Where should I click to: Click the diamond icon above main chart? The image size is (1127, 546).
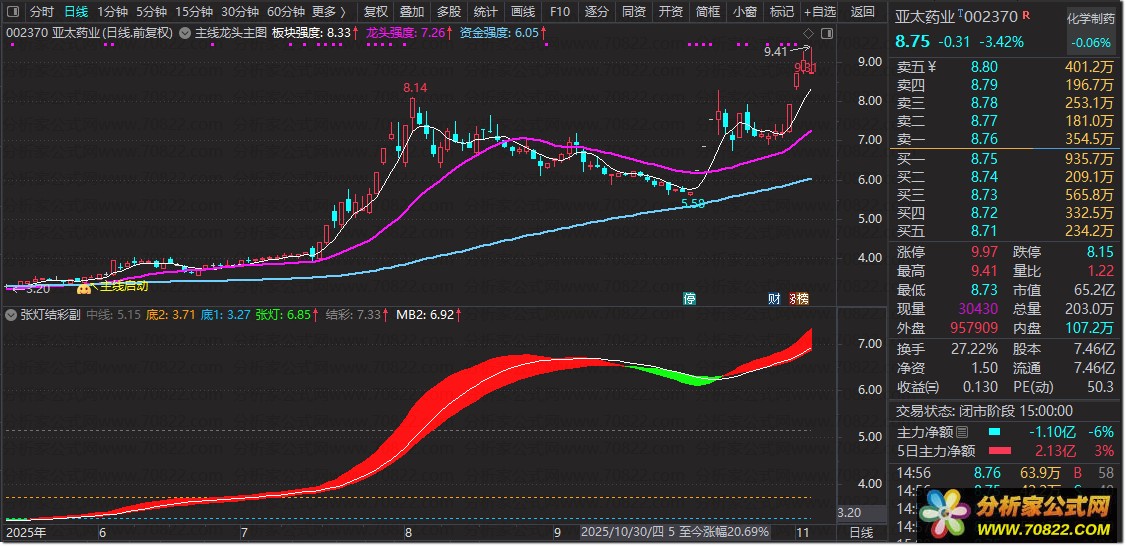click(808, 33)
